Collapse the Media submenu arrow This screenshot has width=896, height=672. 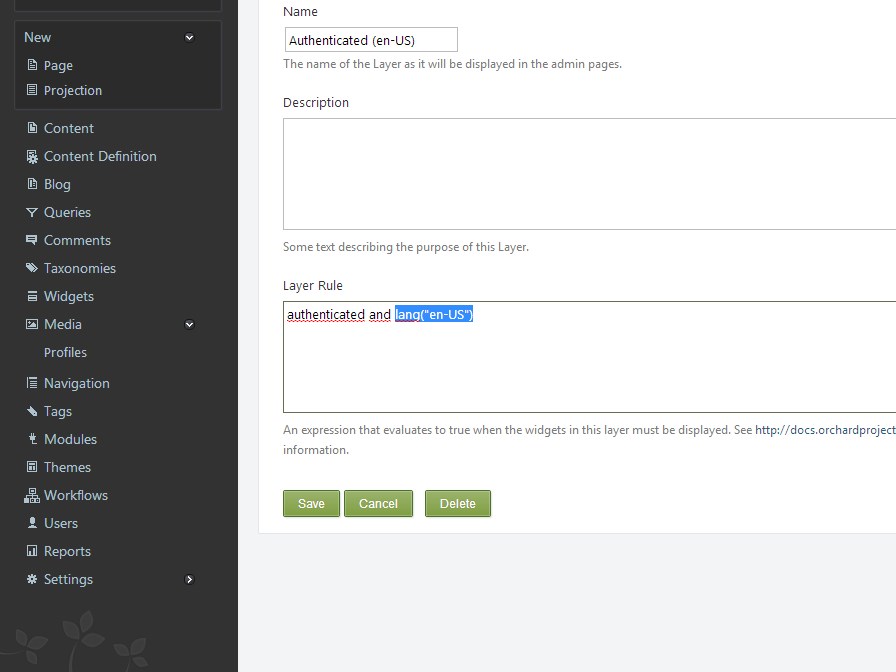pos(189,325)
